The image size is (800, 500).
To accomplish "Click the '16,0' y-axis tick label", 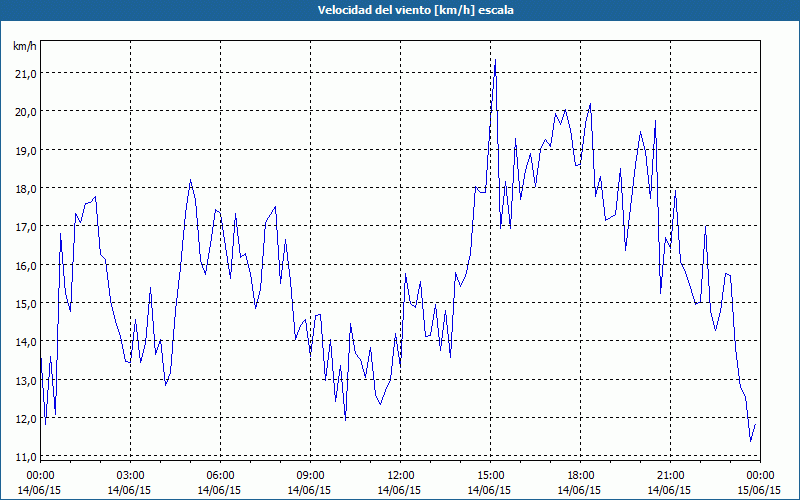I will click(x=26, y=265).
